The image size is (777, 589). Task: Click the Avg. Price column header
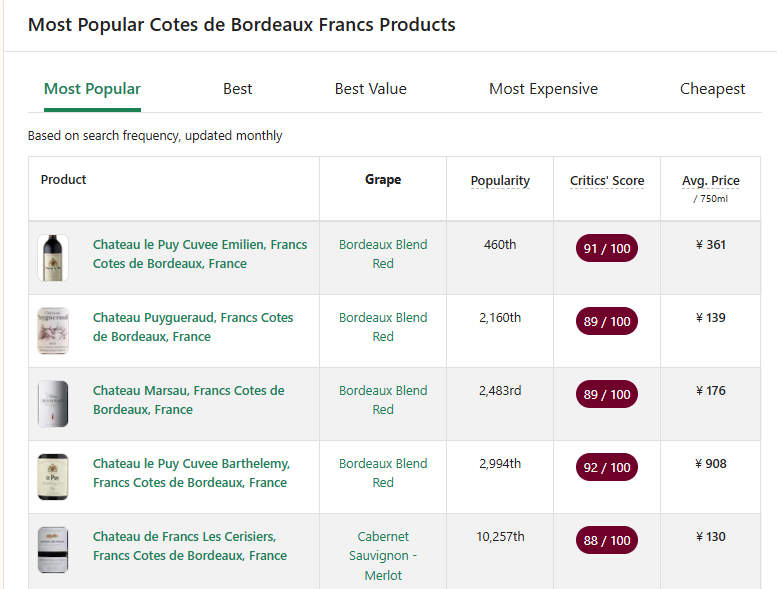(x=711, y=181)
